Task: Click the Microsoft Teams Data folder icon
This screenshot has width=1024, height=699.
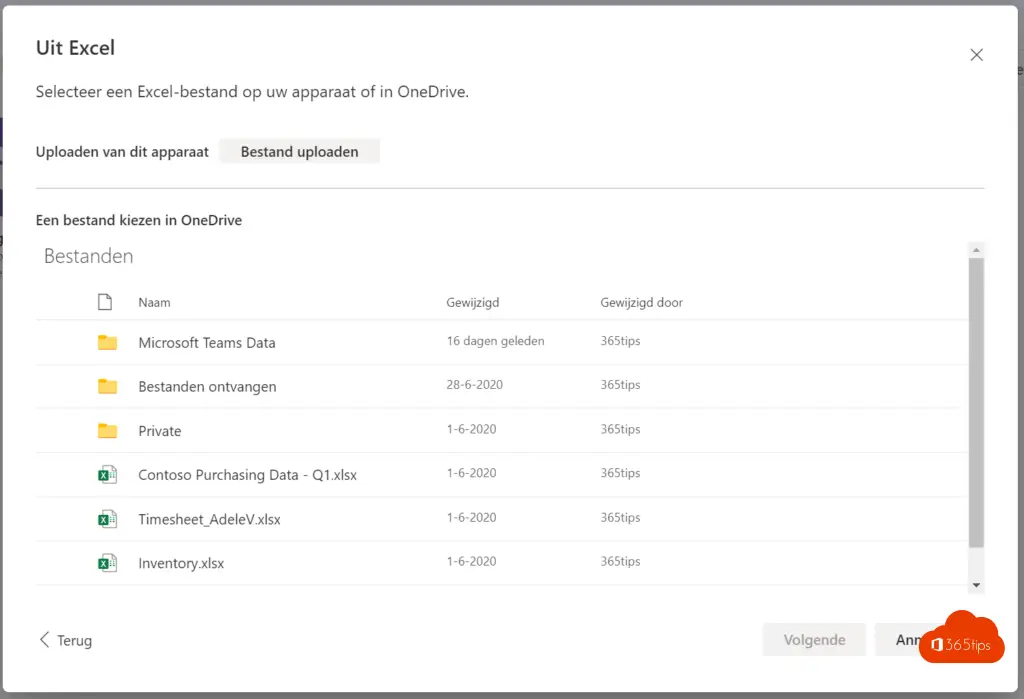Action: pos(107,342)
